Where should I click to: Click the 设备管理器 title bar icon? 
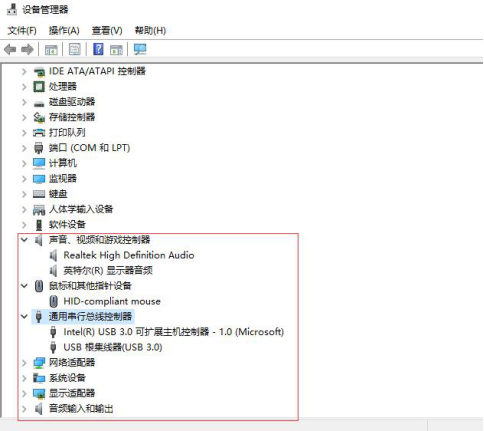(x=12, y=9)
